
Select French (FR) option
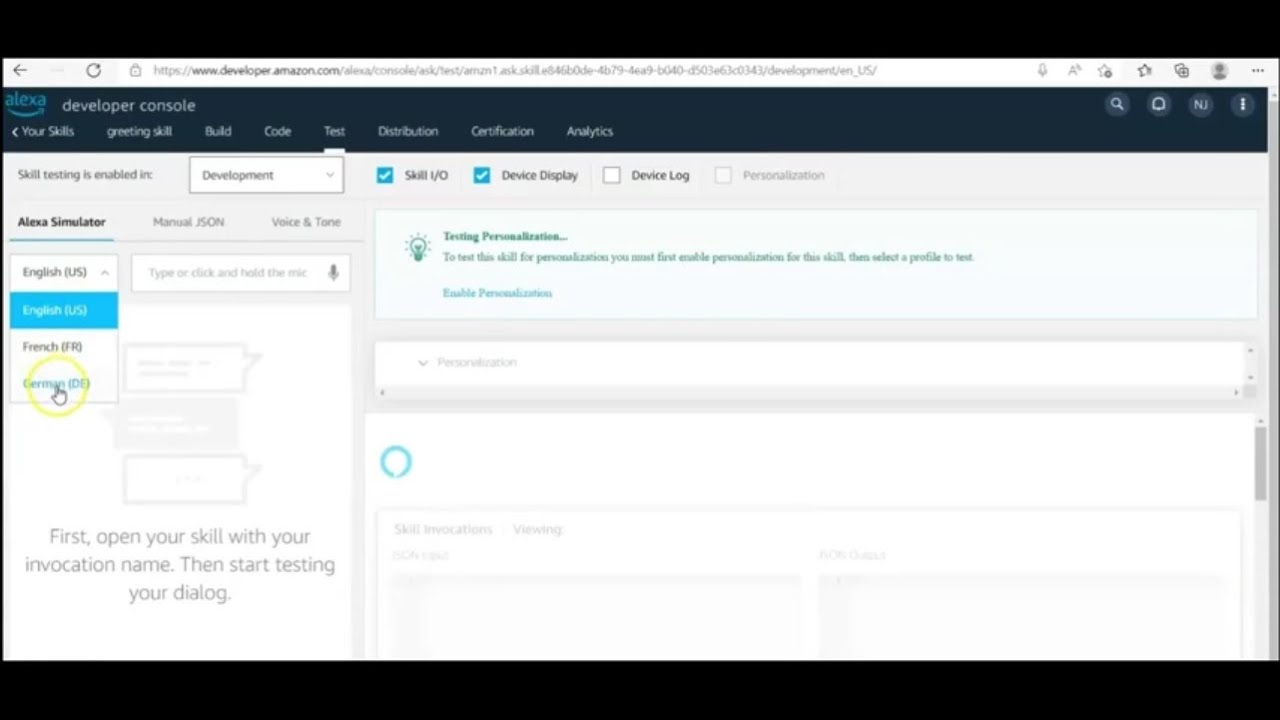coord(64,347)
